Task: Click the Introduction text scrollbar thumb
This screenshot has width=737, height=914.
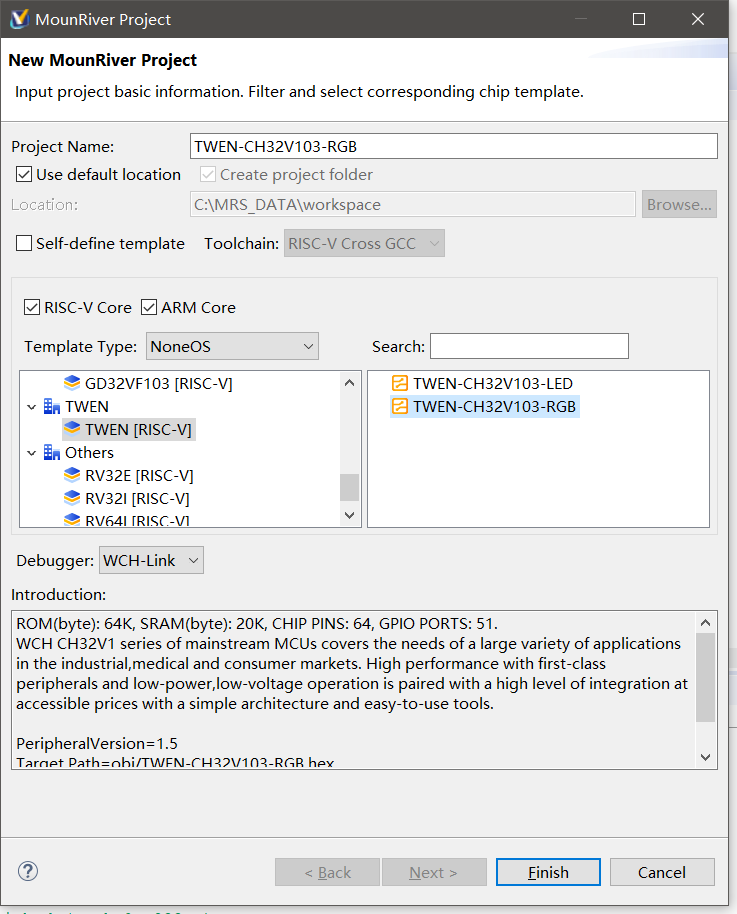Action: 706,677
